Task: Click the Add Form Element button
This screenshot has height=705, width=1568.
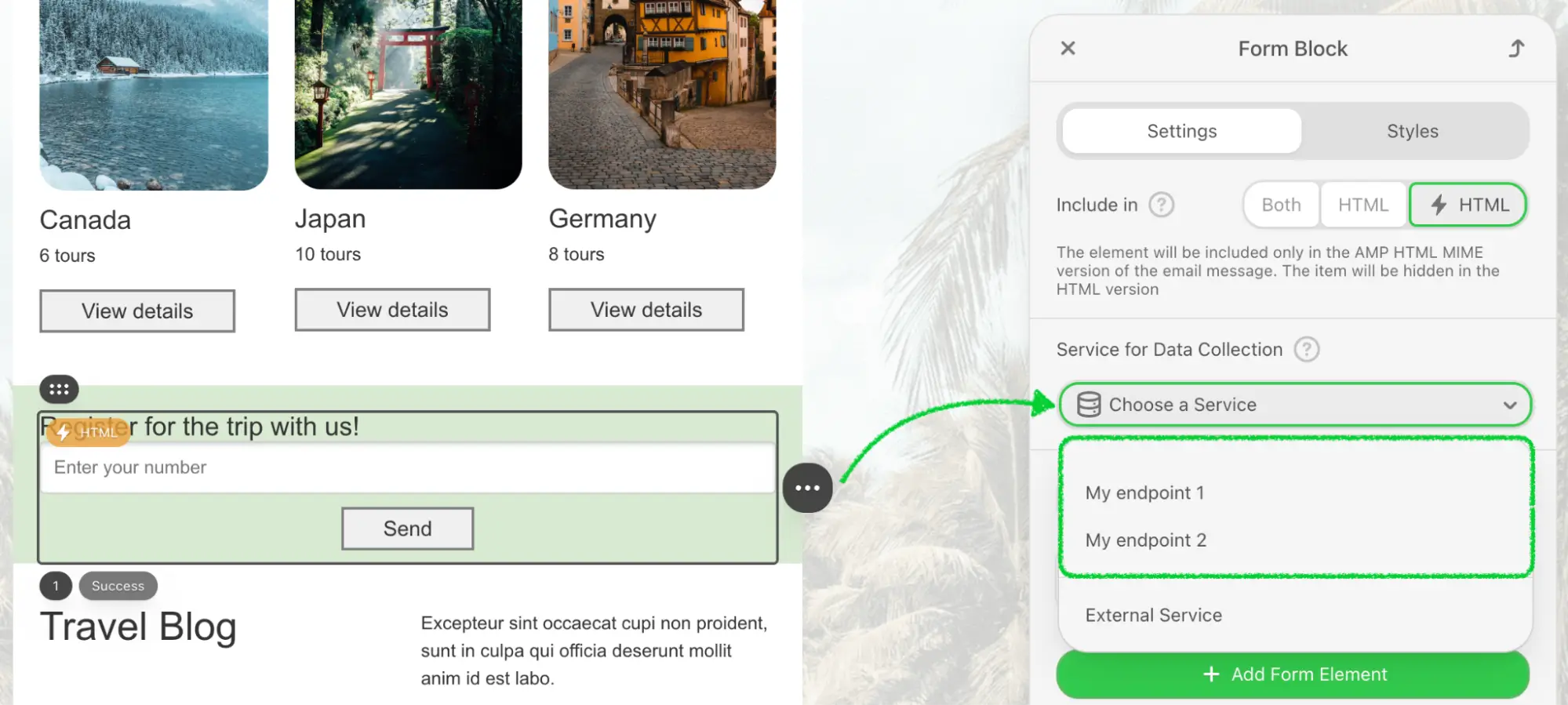Action: 1293,674
